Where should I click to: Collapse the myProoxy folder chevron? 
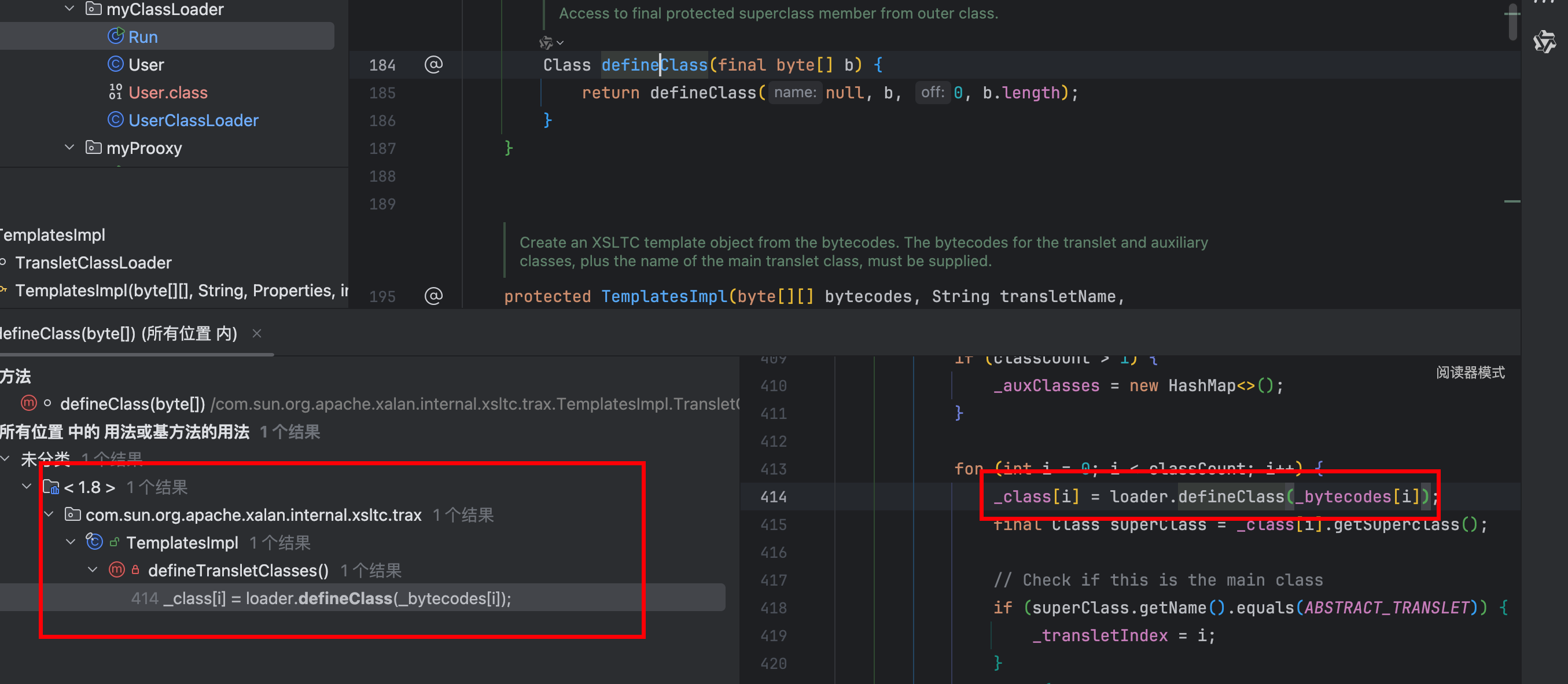coord(69,147)
